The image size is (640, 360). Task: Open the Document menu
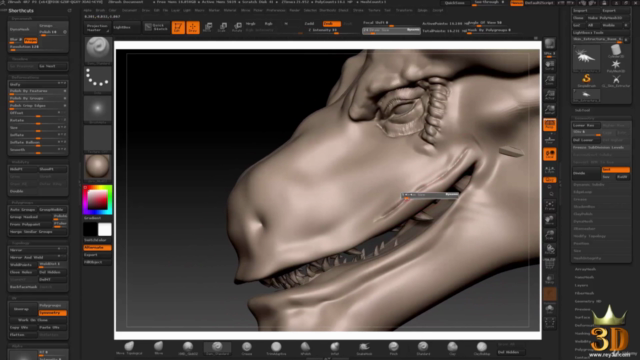coord(129,10)
